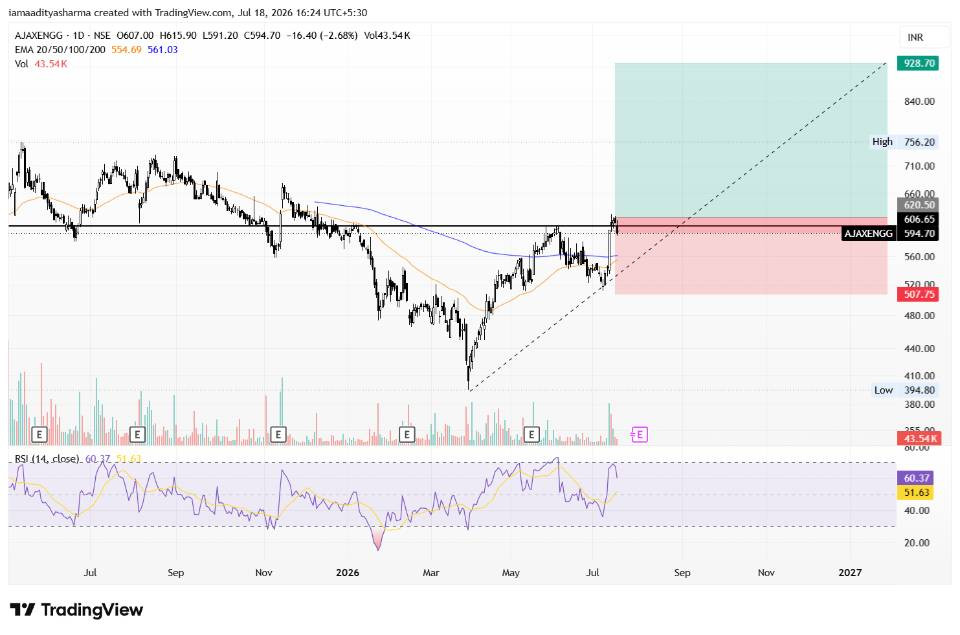Click the yellow 51.63 RSI axis label
The height and width of the screenshot is (635, 960).
pos(917,492)
